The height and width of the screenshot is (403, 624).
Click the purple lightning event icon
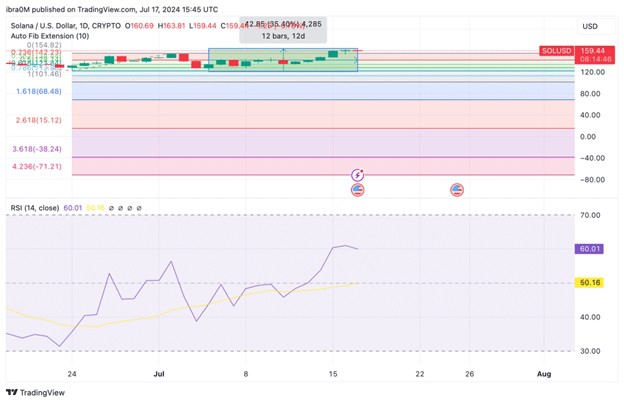pyautogui.click(x=357, y=175)
